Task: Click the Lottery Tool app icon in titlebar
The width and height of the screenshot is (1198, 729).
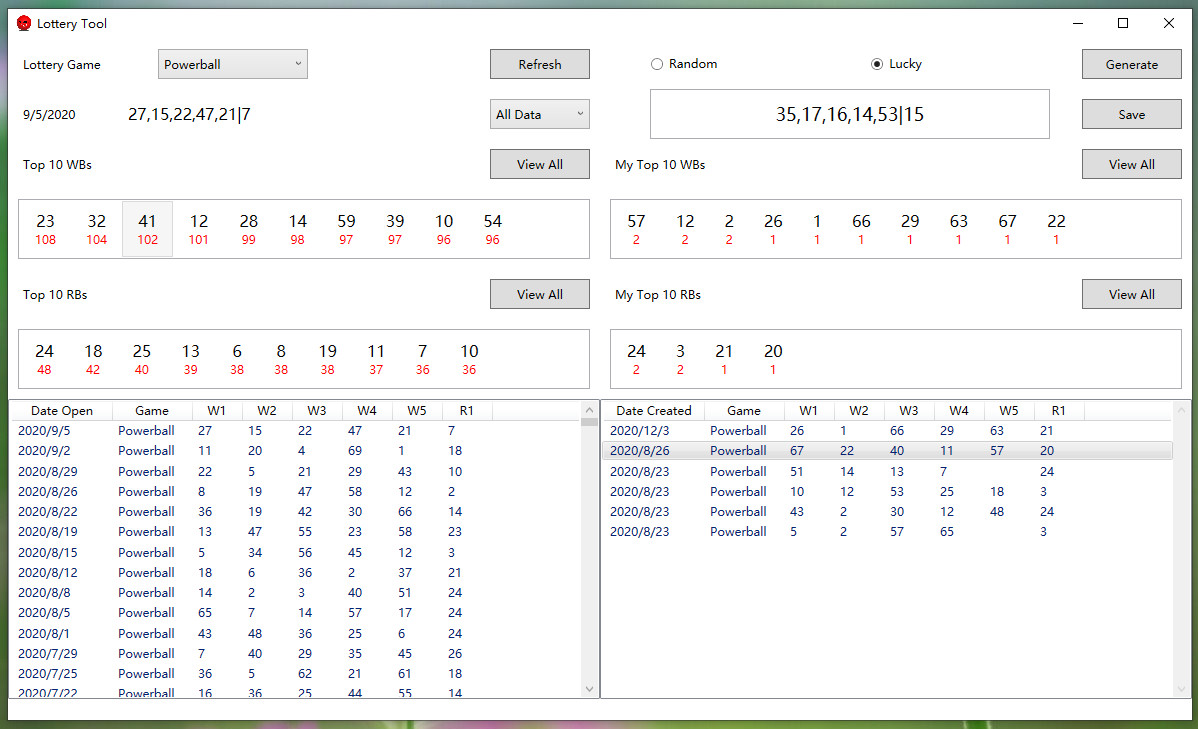Action: click(23, 22)
